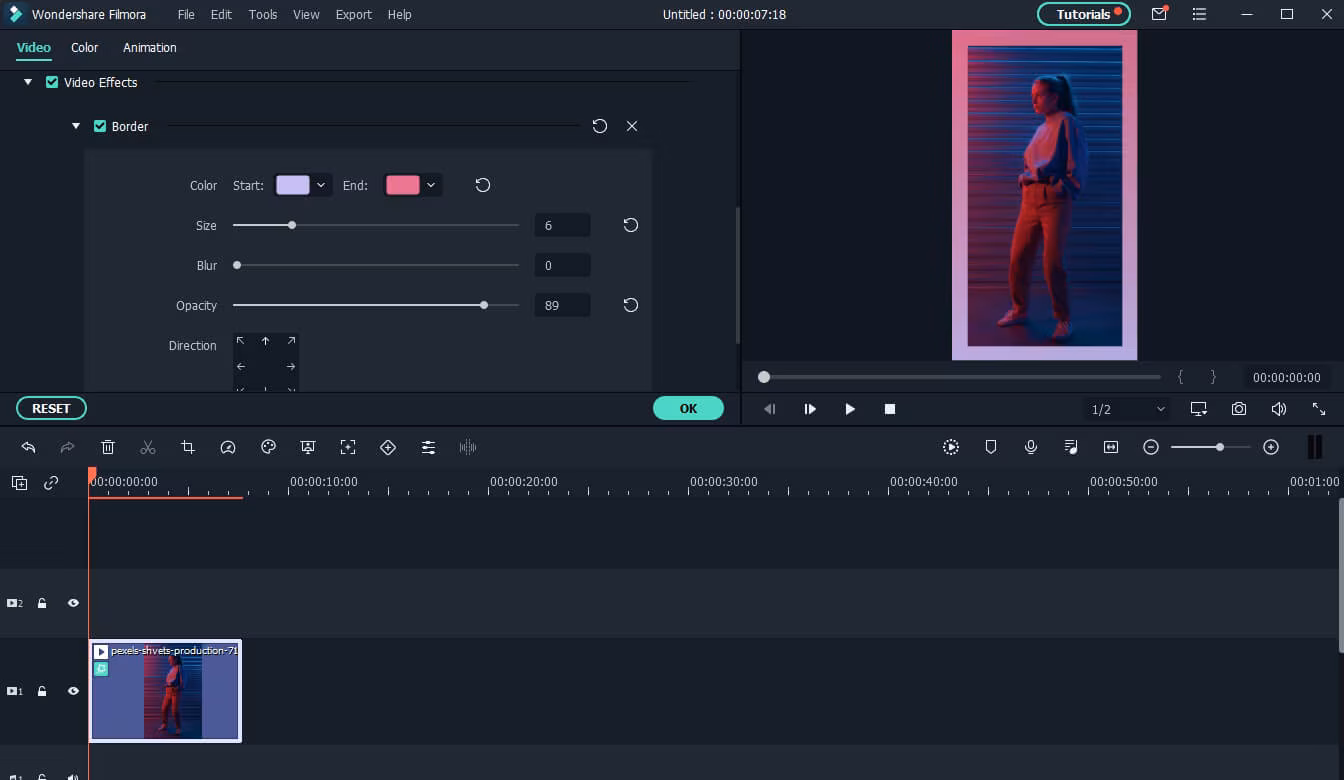Click the RESET button
This screenshot has height=780, width=1344.
(51, 408)
